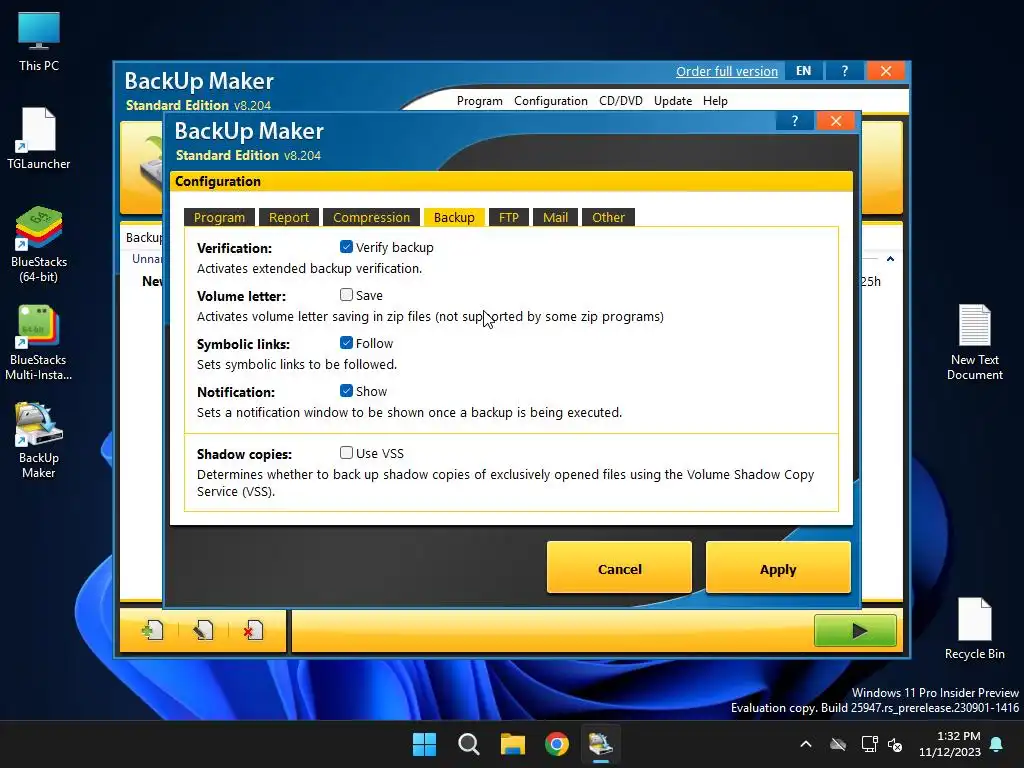Collapse the job list using the up chevron
1024x768 pixels.
[x=890, y=259]
